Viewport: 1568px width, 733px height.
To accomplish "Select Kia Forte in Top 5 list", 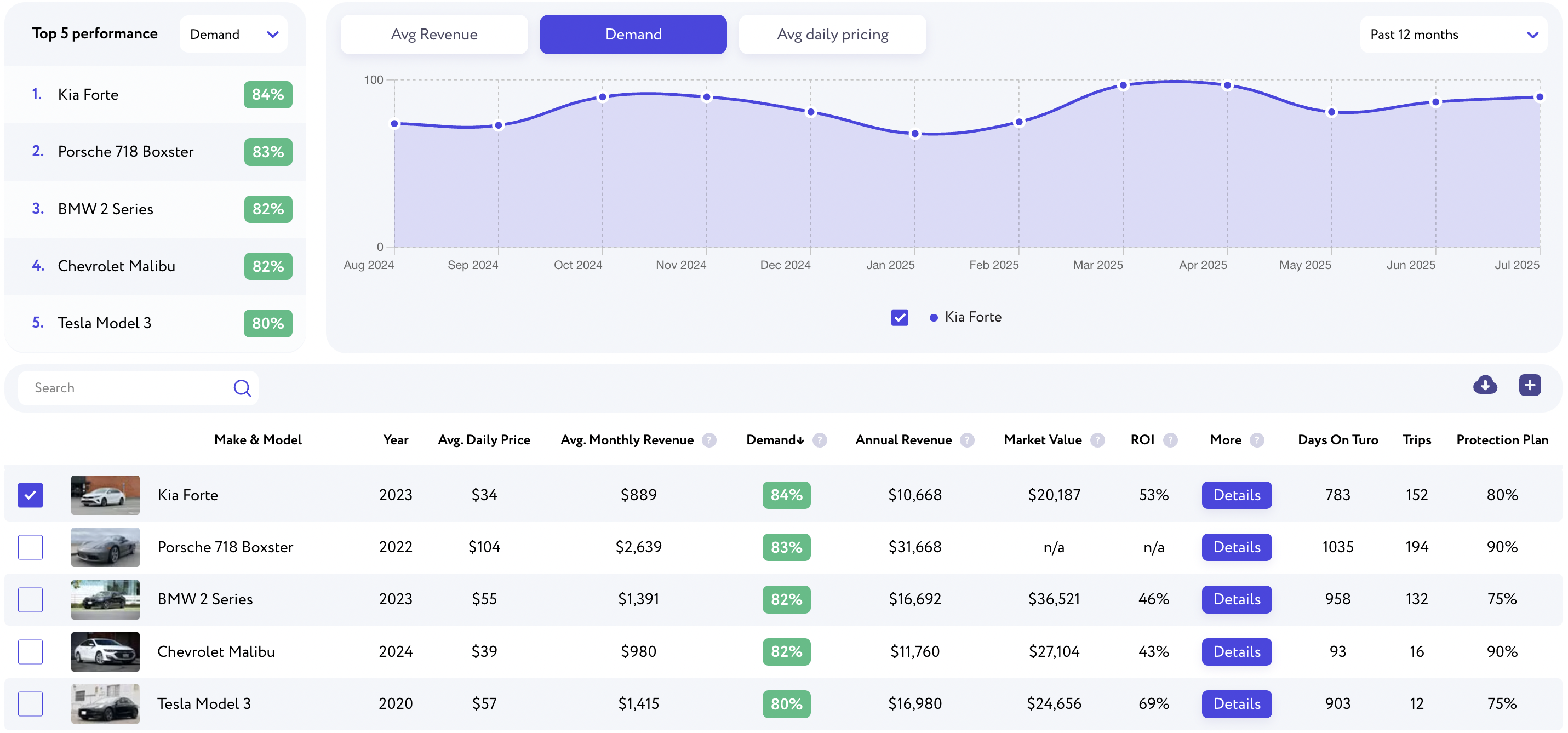I will (155, 94).
